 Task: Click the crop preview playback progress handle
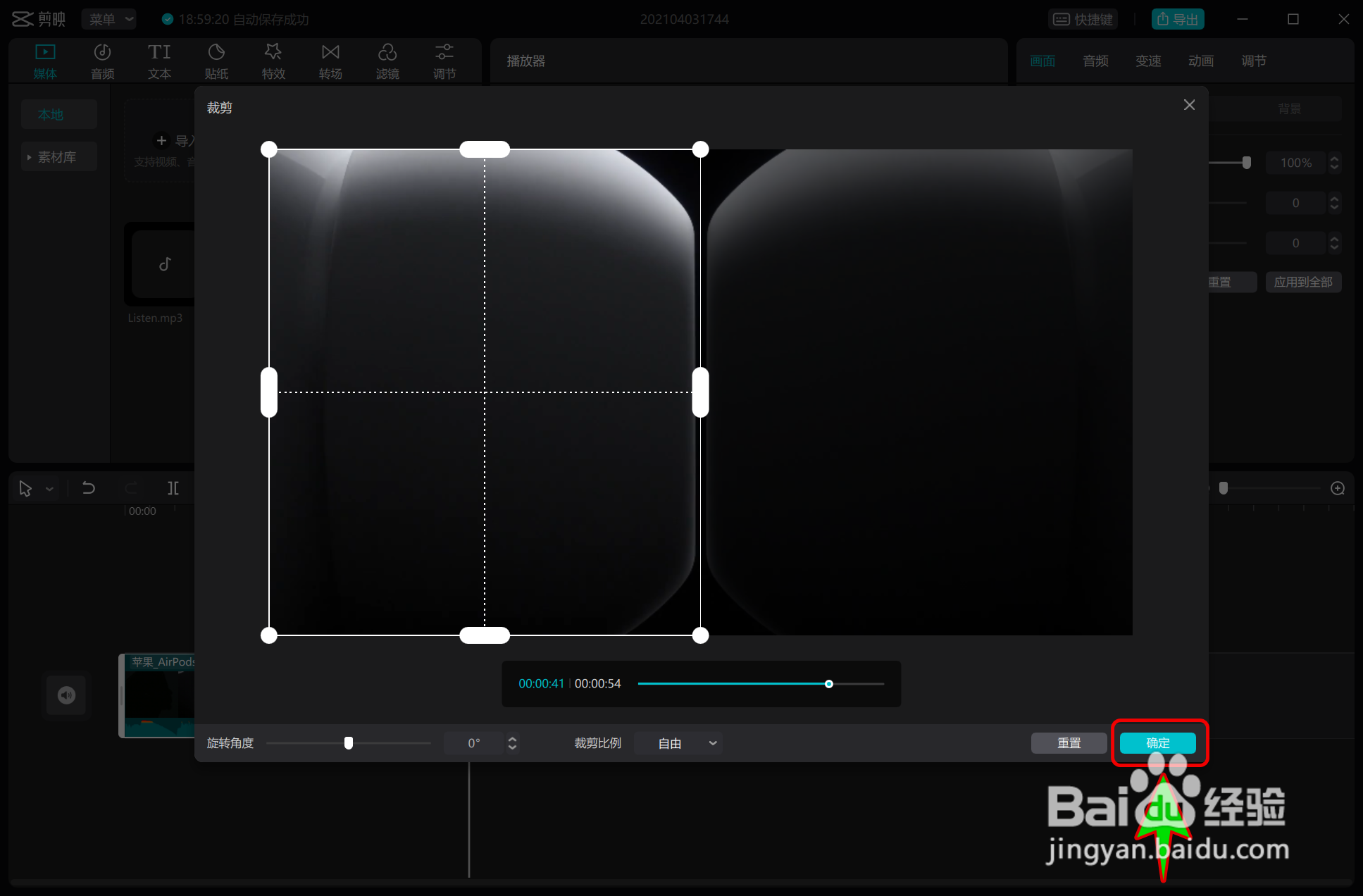click(x=829, y=683)
